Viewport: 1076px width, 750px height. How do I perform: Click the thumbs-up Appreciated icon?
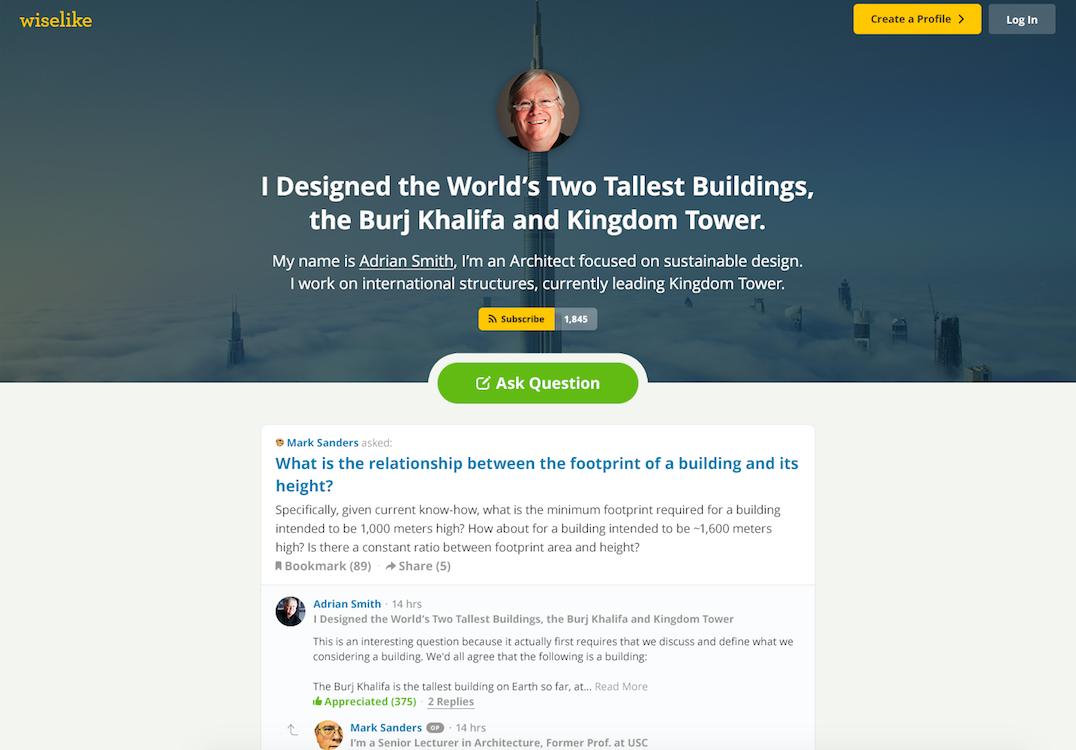tap(317, 701)
